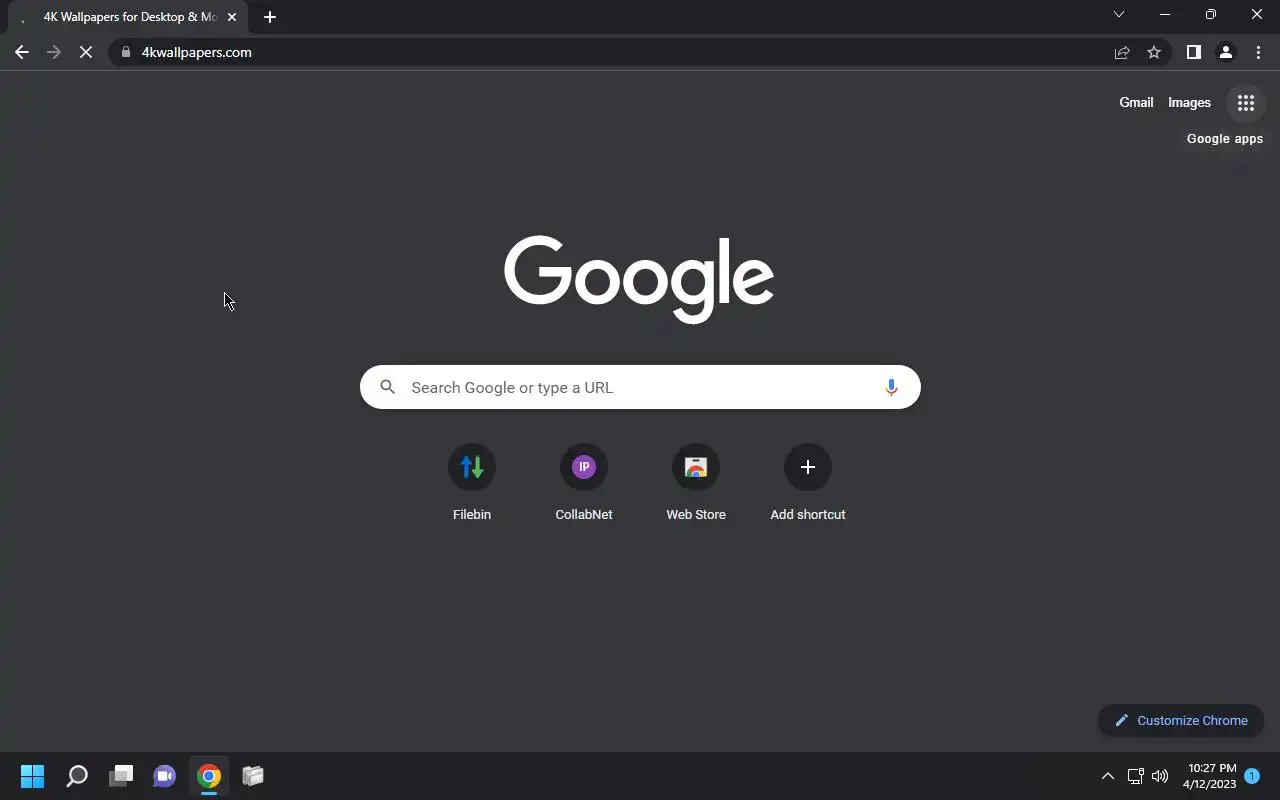
Task: Share this page using the share icon
Action: pos(1122,52)
